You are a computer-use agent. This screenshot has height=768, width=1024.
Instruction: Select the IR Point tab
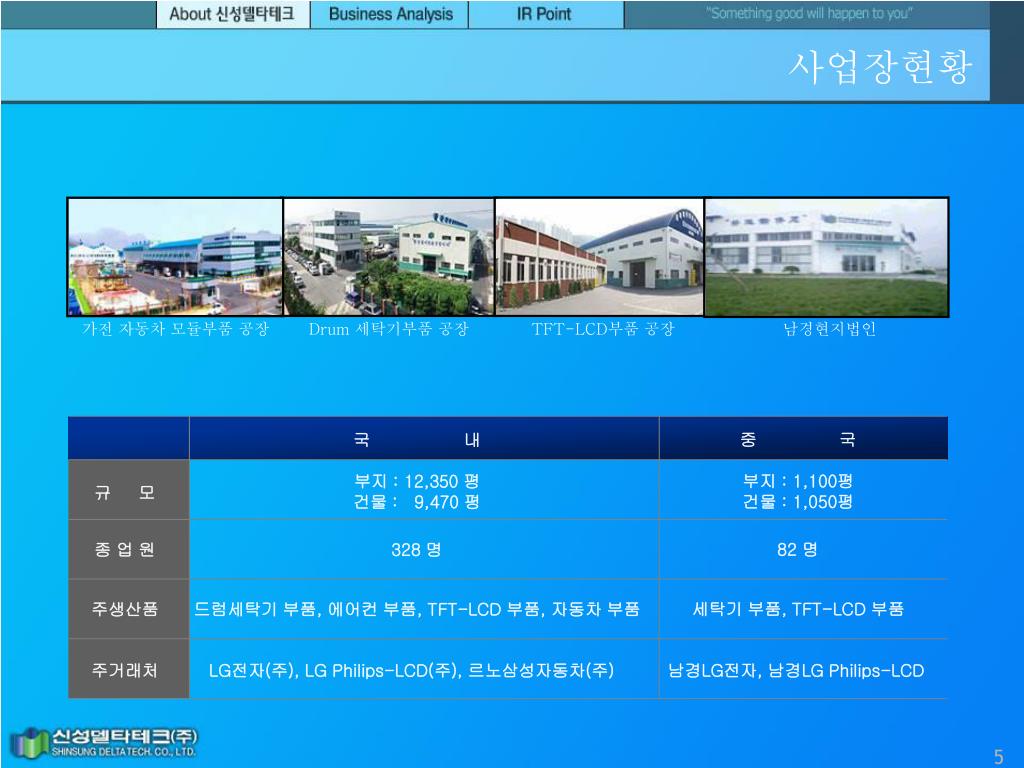546,14
